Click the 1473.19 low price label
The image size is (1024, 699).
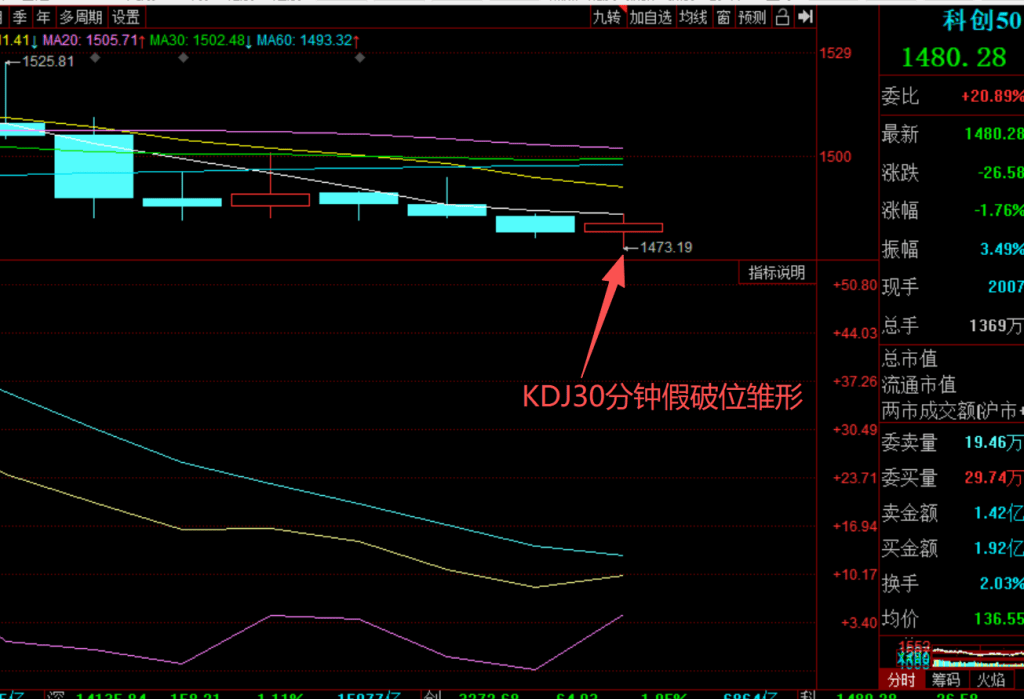coord(666,246)
